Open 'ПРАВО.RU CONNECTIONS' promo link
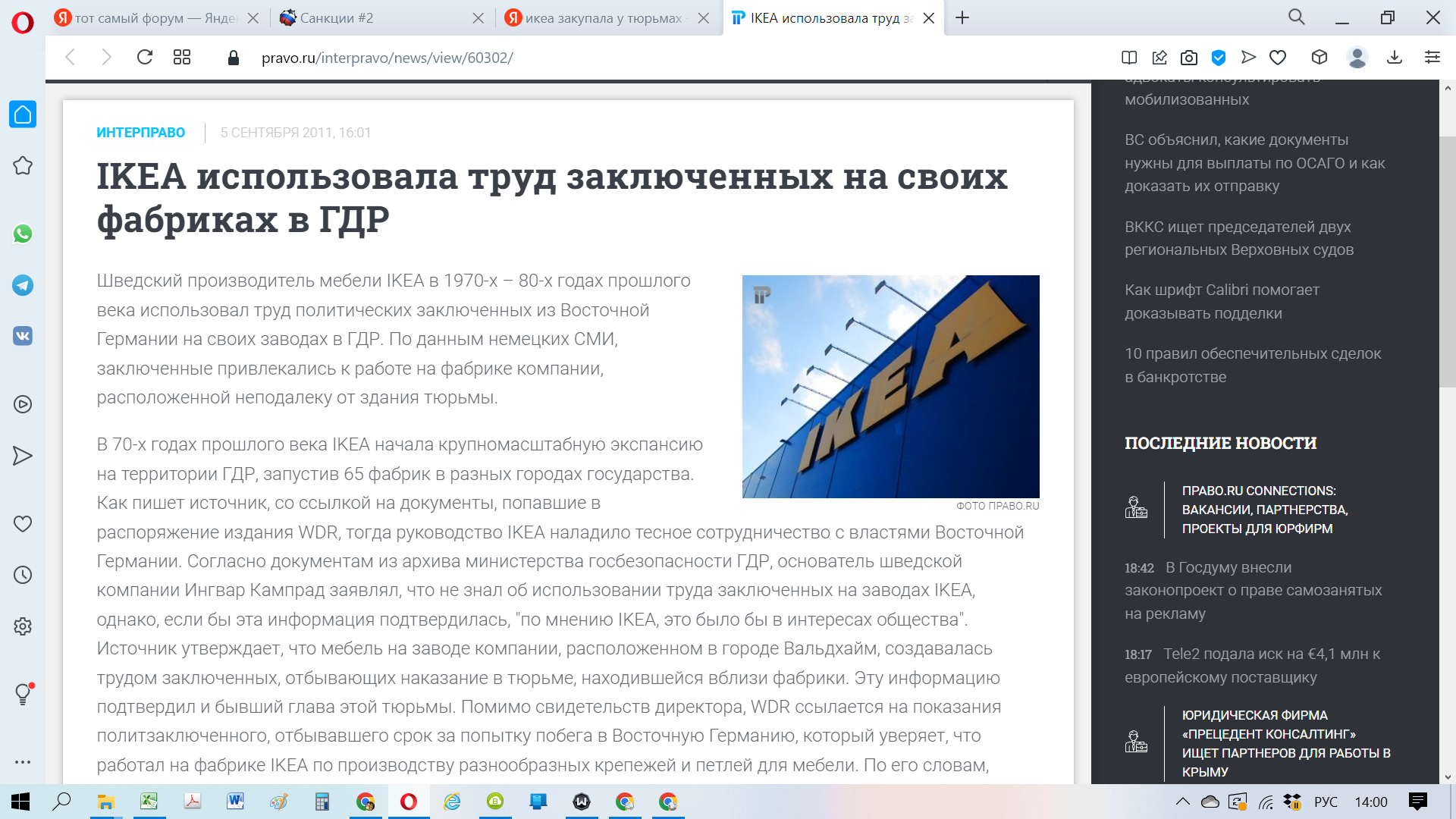1456x819 pixels. click(x=1265, y=510)
